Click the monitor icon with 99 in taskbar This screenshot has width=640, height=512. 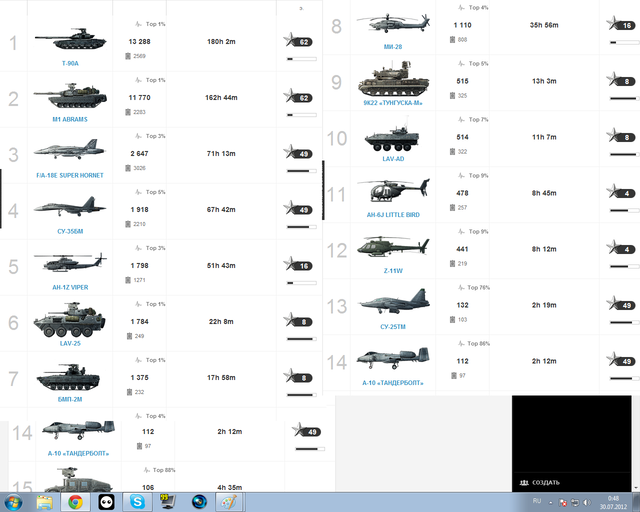click(168, 502)
